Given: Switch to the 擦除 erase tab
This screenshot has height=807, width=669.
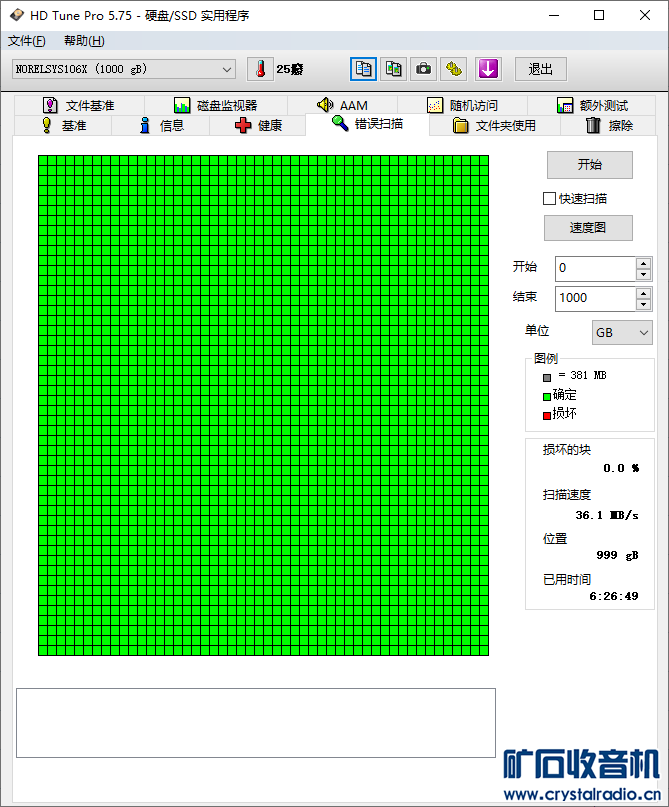Looking at the screenshot, I should pyautogui.click(x=609, y=126).
